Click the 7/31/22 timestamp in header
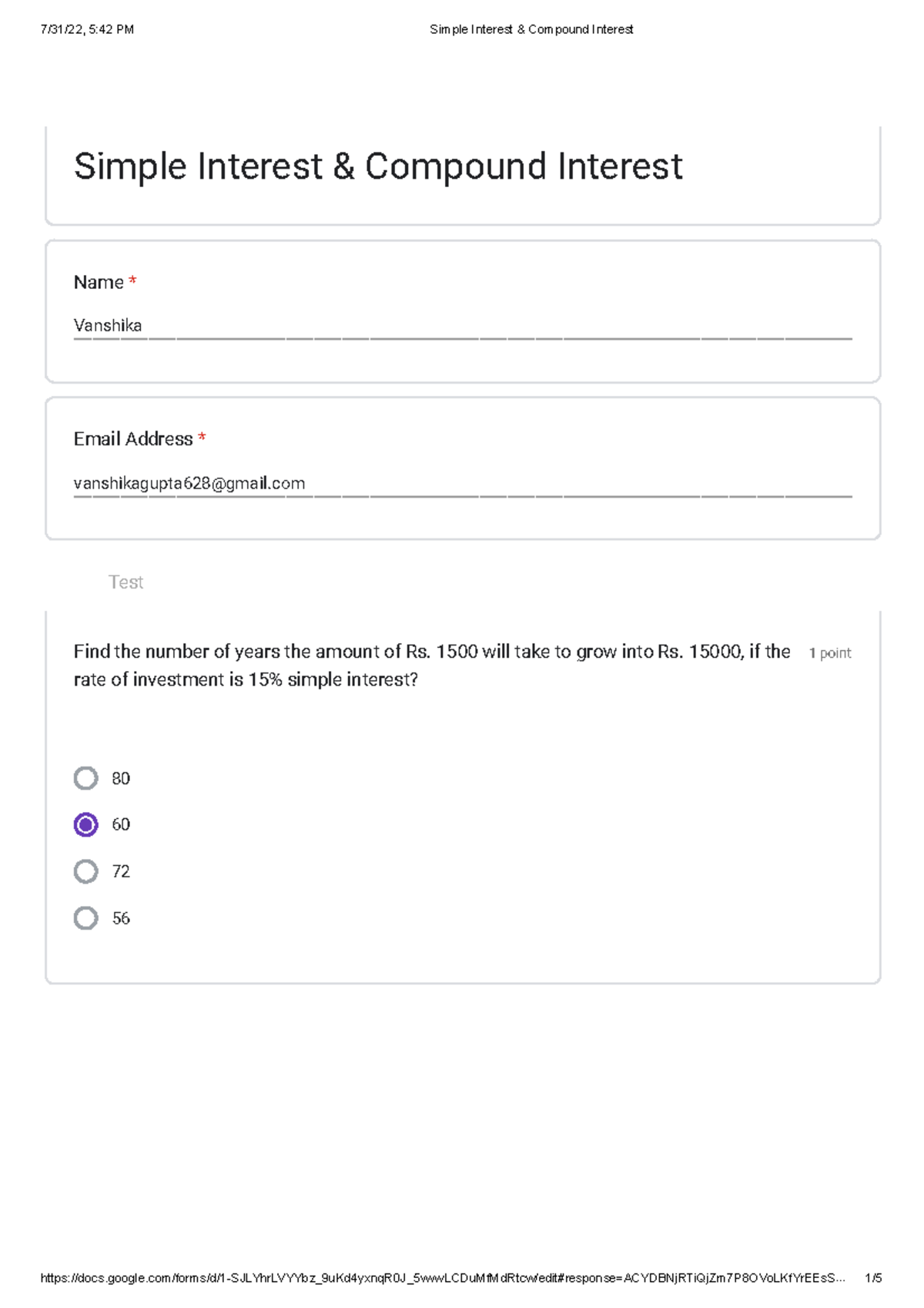The image size is (924, 1308). click(87, 29)
